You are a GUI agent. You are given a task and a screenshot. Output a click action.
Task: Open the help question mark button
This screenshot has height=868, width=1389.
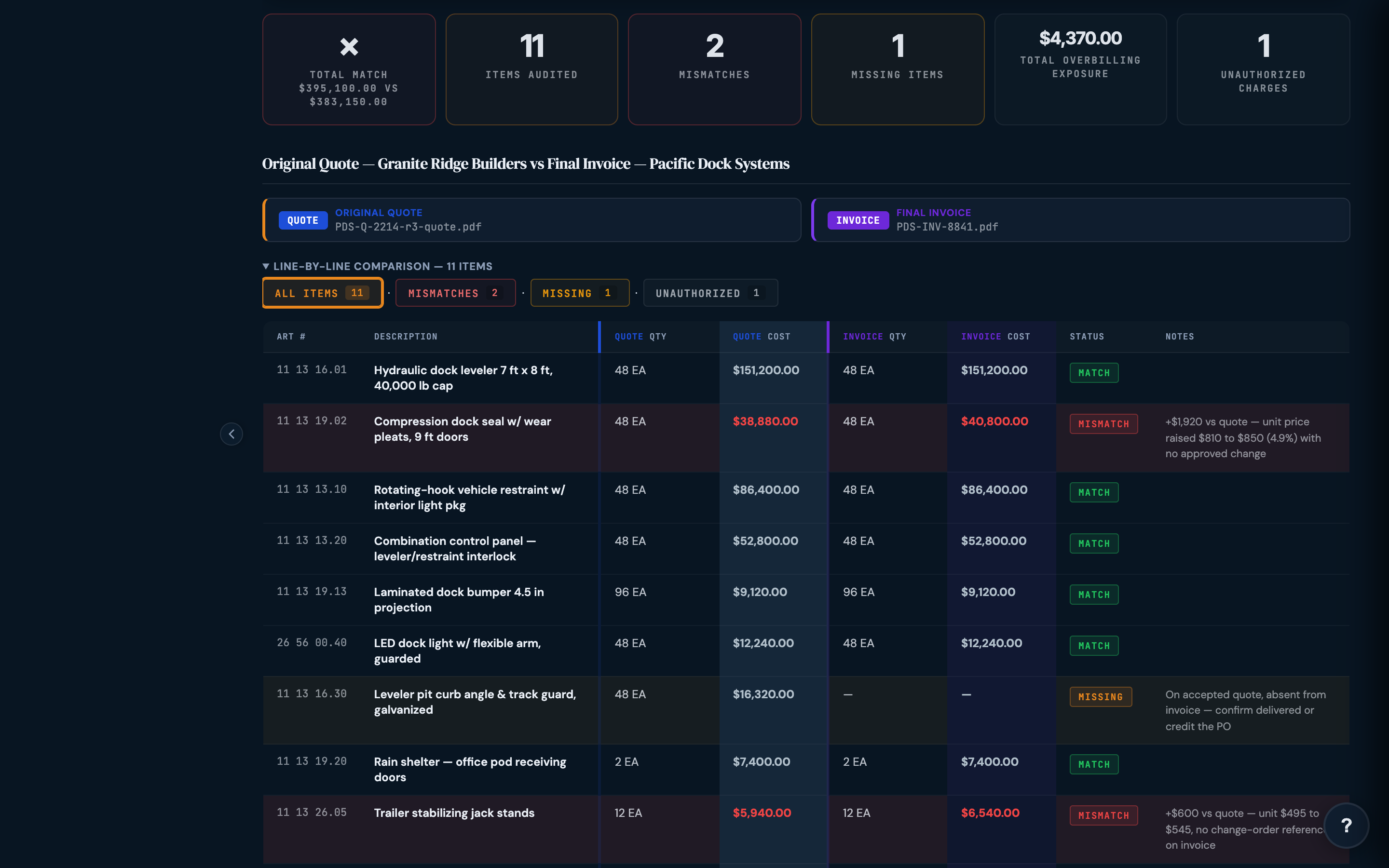[1346, 825]
